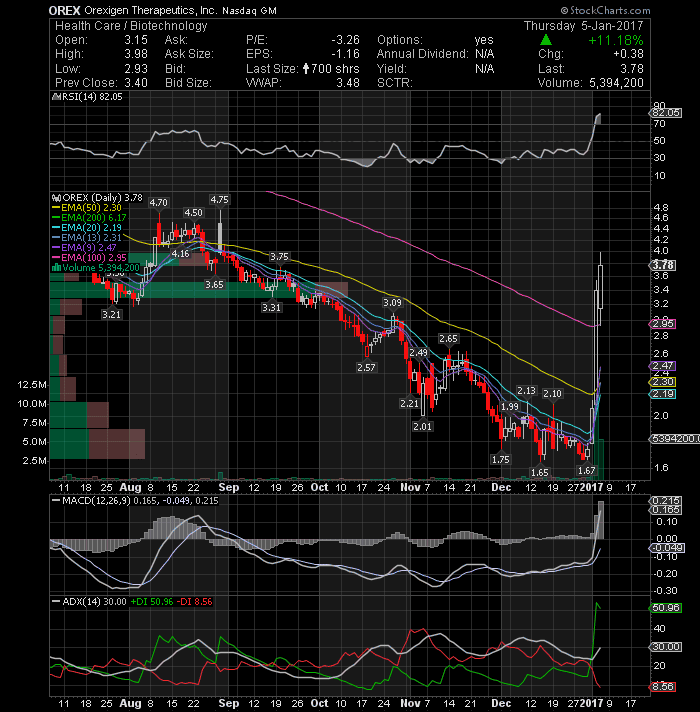The width and height of the screenshot is (700, 712).
Task: Click the 3.78 last price axis tag
Action: 663,265
